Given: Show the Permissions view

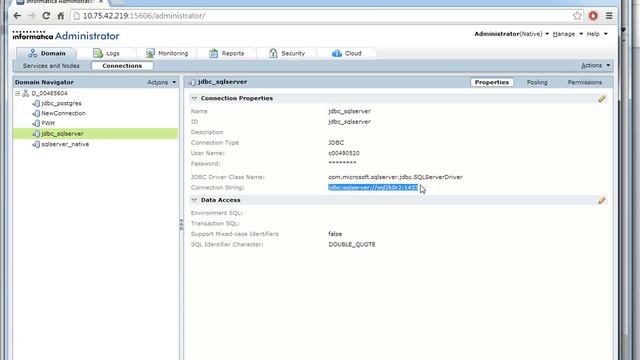Looking at the screenshot, I should [x=584, y=82].
